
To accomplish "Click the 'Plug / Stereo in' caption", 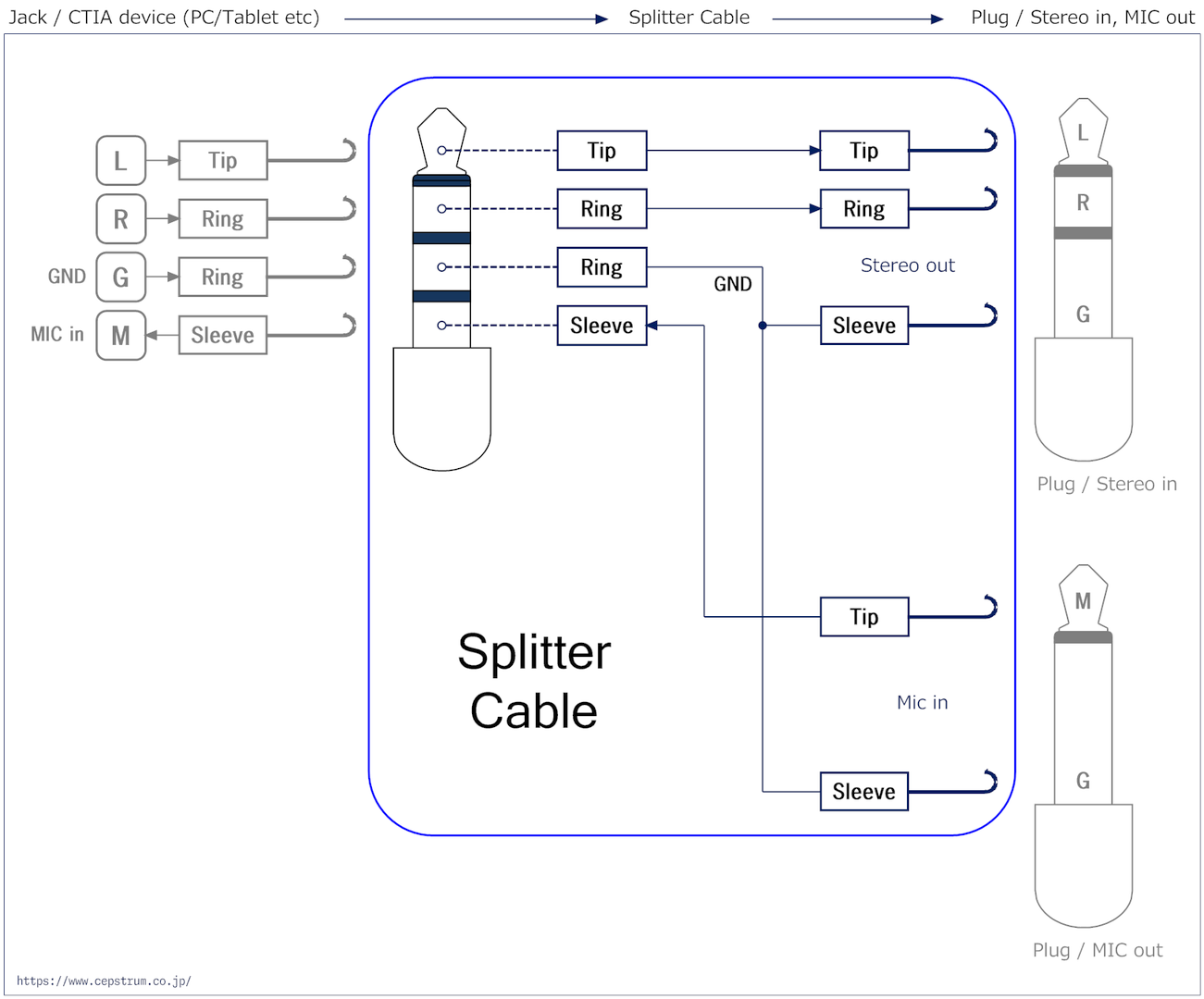I will coord(1107,484).
